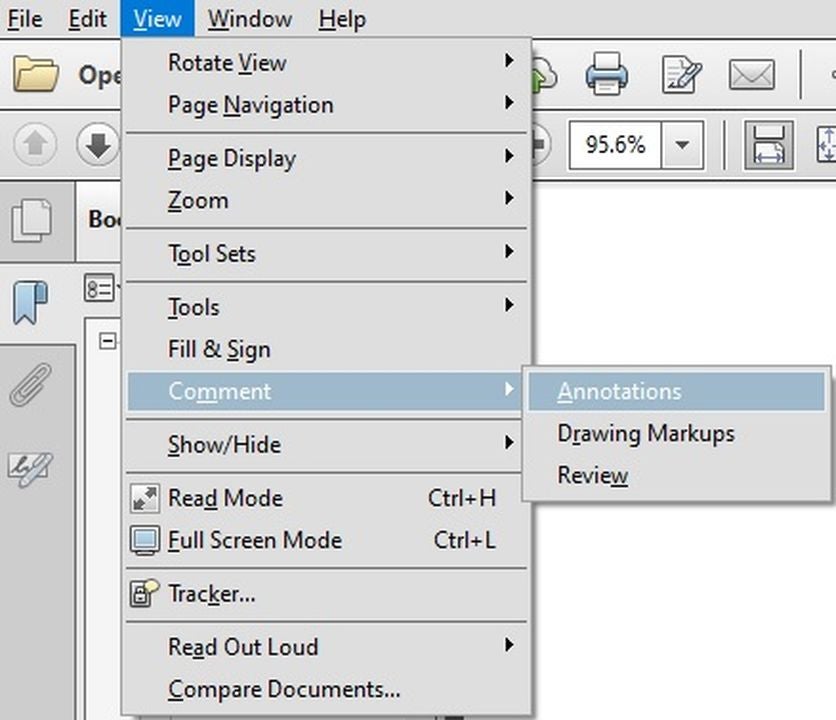Screen dimensions: 836x720
Task: Open the Tracker menu entry
Action: pyautogui.click(x=211, y=594)
